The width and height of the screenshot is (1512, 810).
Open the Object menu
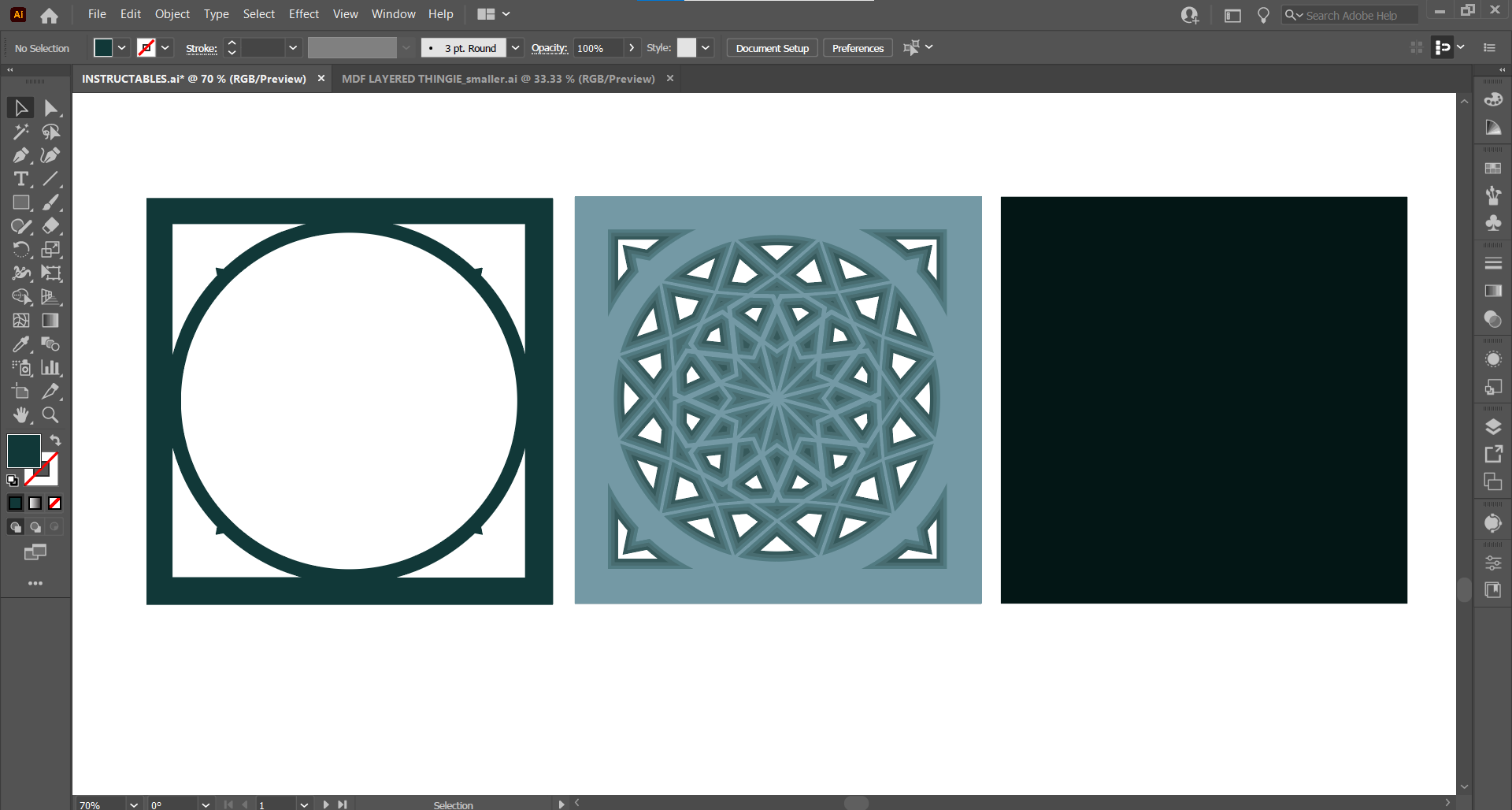click(x=172, y=14)
